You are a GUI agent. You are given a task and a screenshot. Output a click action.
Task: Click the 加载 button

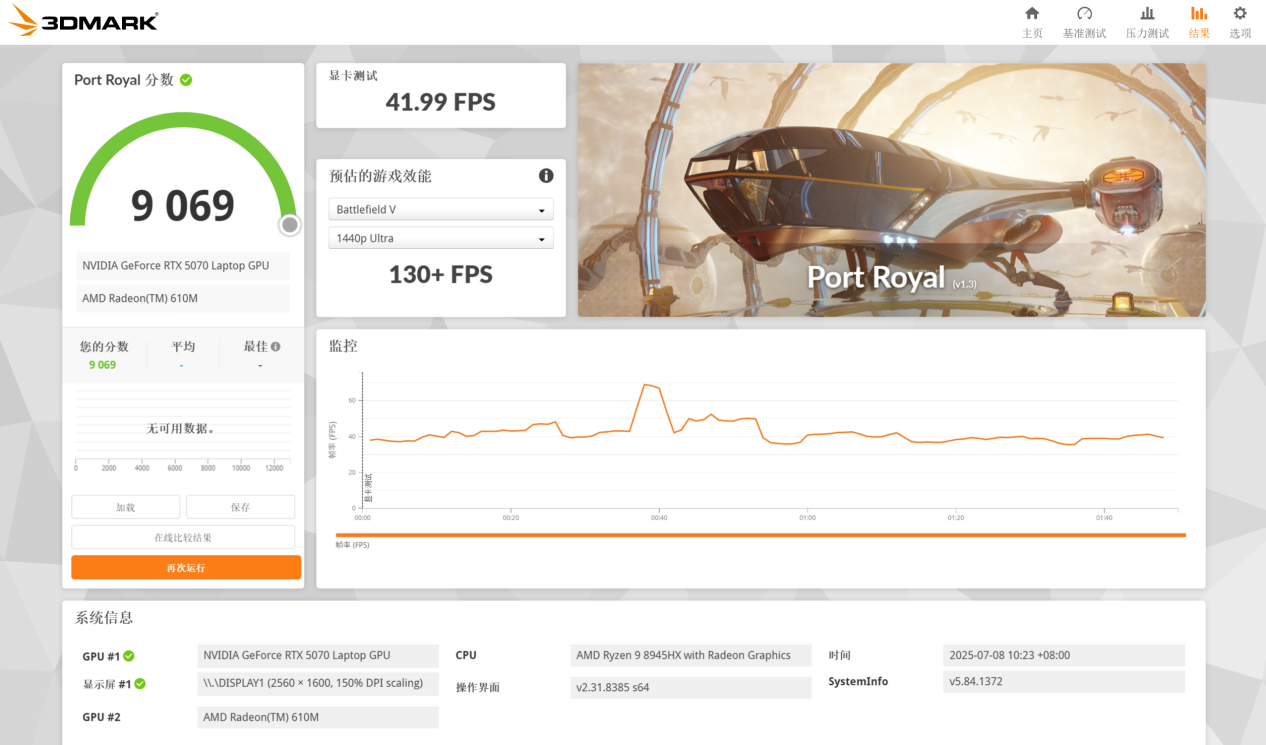[125, 507]
